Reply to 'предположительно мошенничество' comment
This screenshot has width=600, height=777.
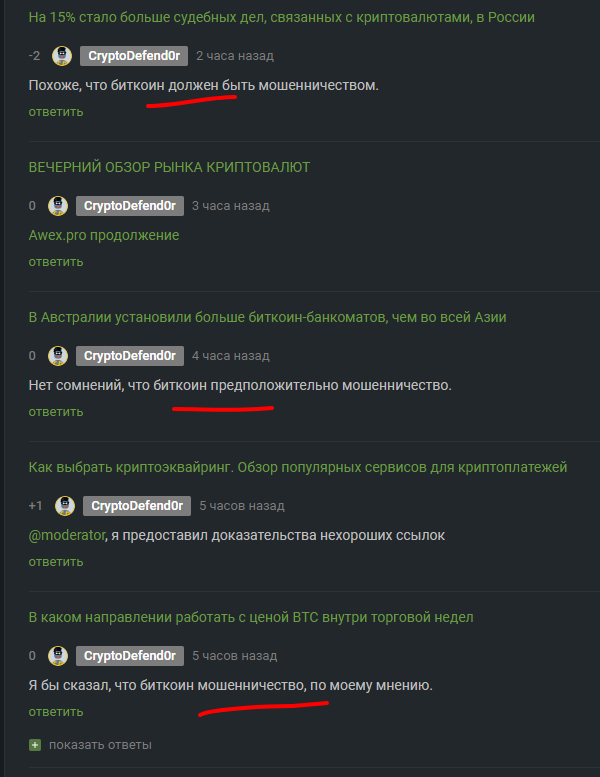55,412
